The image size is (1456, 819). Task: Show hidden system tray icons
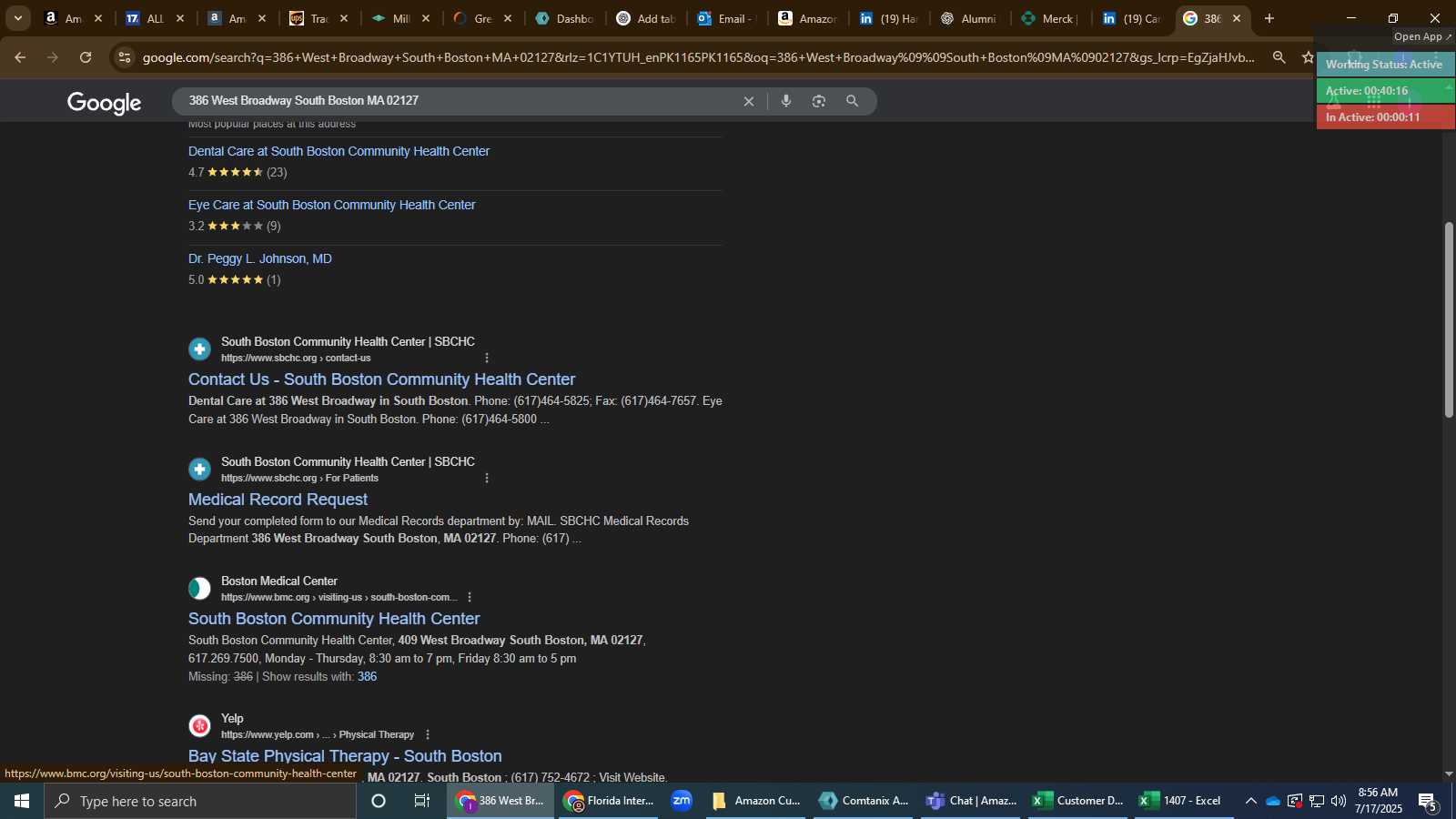1250,802
